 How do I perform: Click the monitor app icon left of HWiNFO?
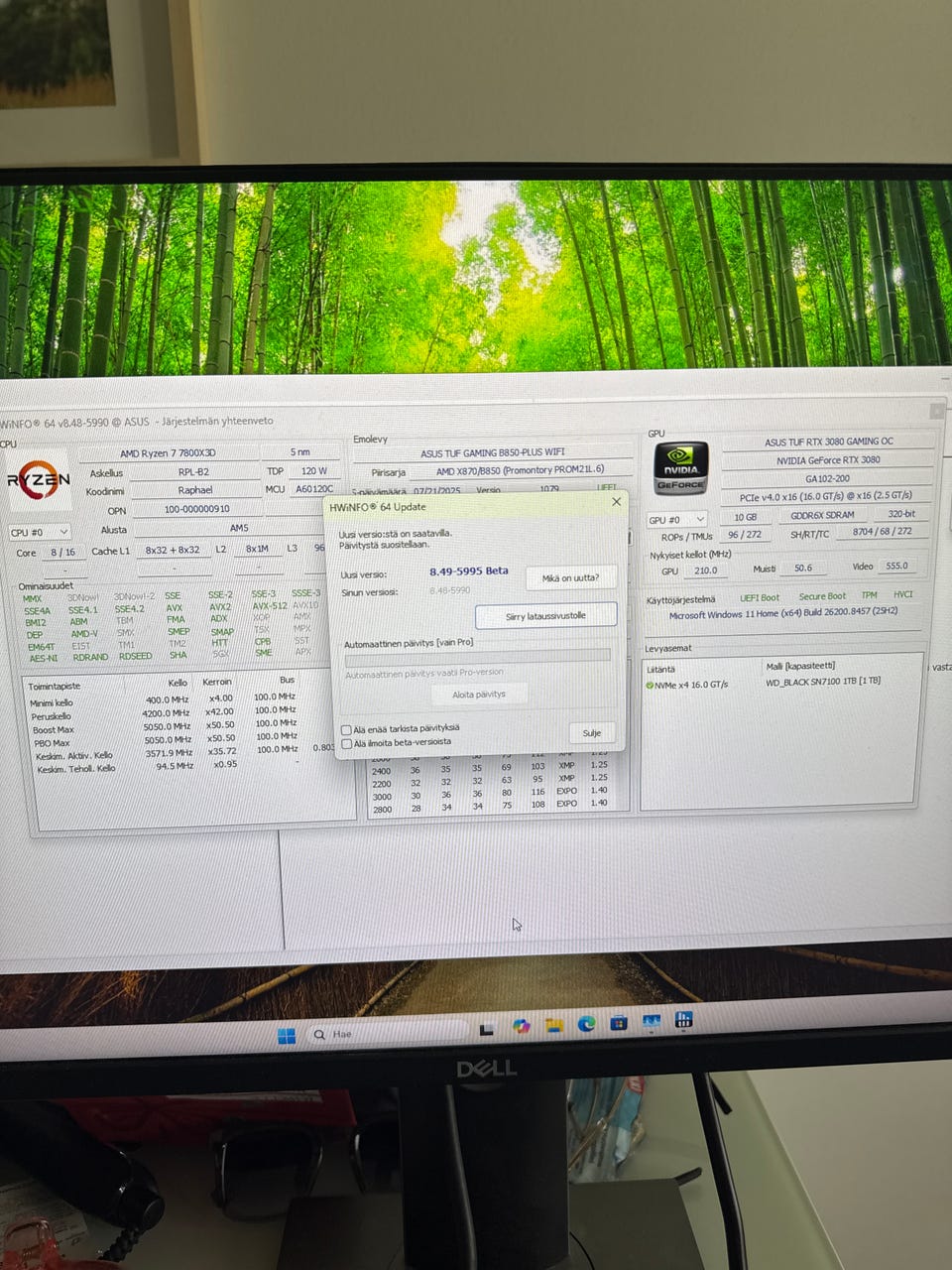point(652,1020)
